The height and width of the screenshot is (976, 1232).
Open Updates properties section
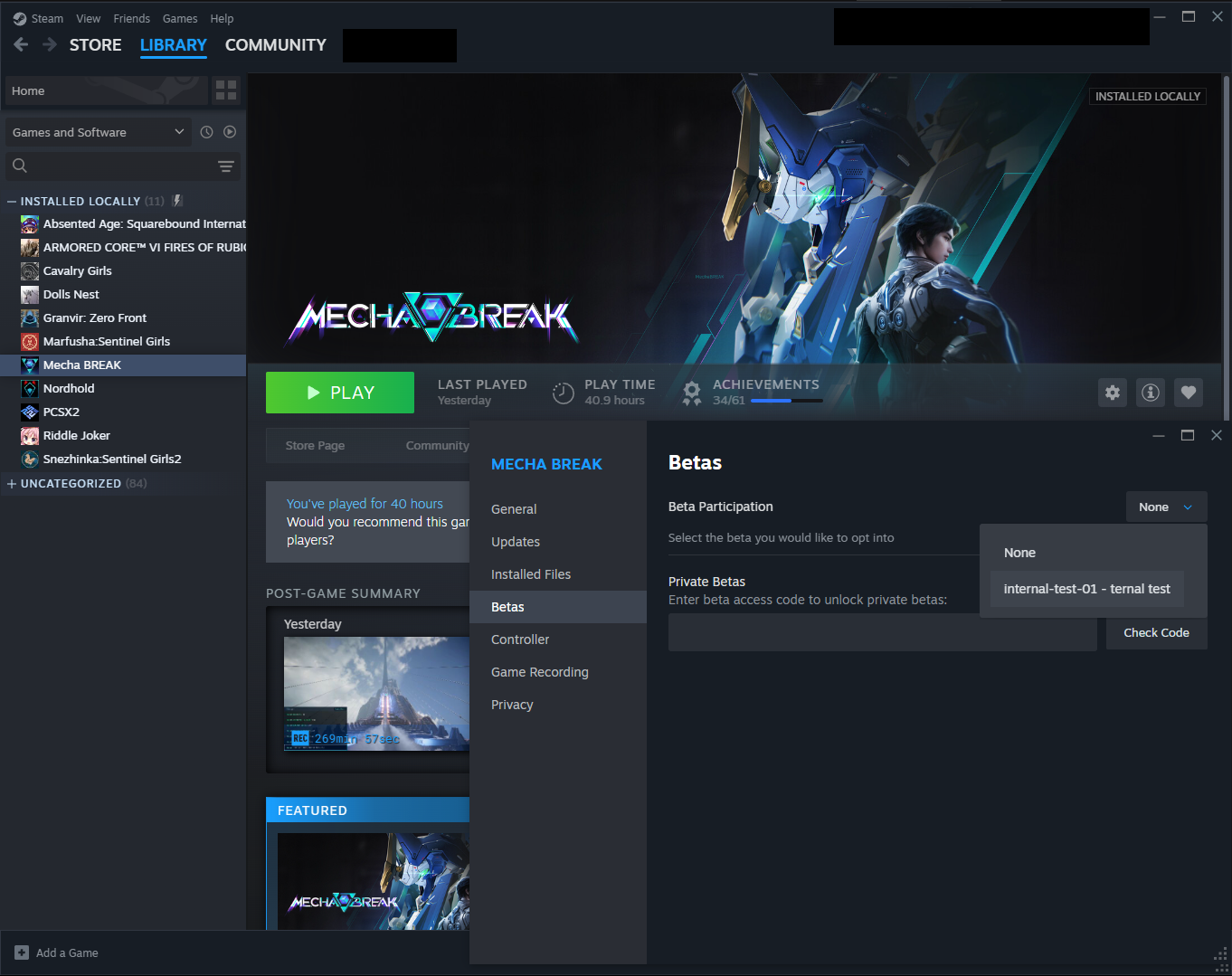558,542
